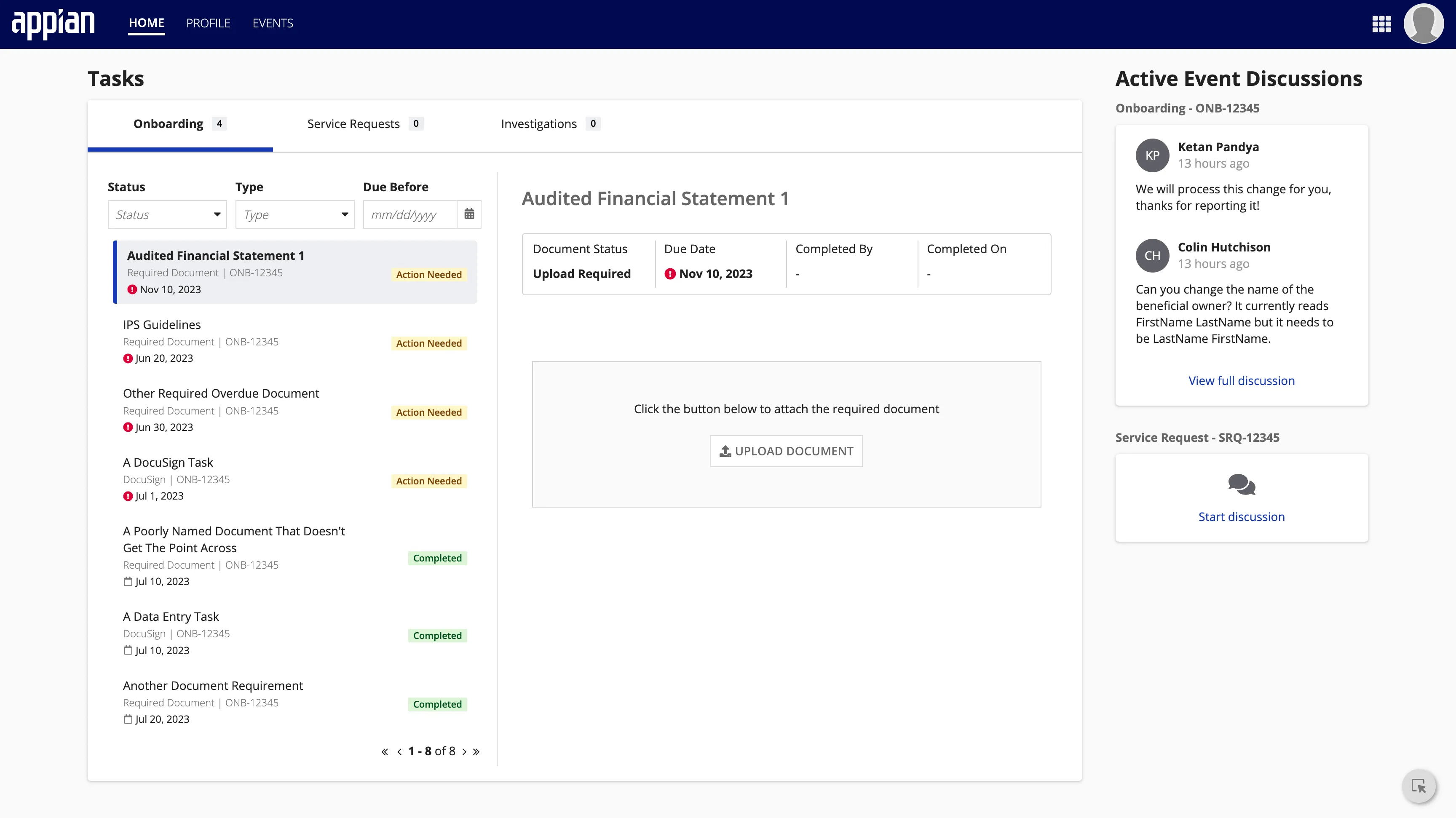Open the app navigation waffle menu

click(1381, 24)
